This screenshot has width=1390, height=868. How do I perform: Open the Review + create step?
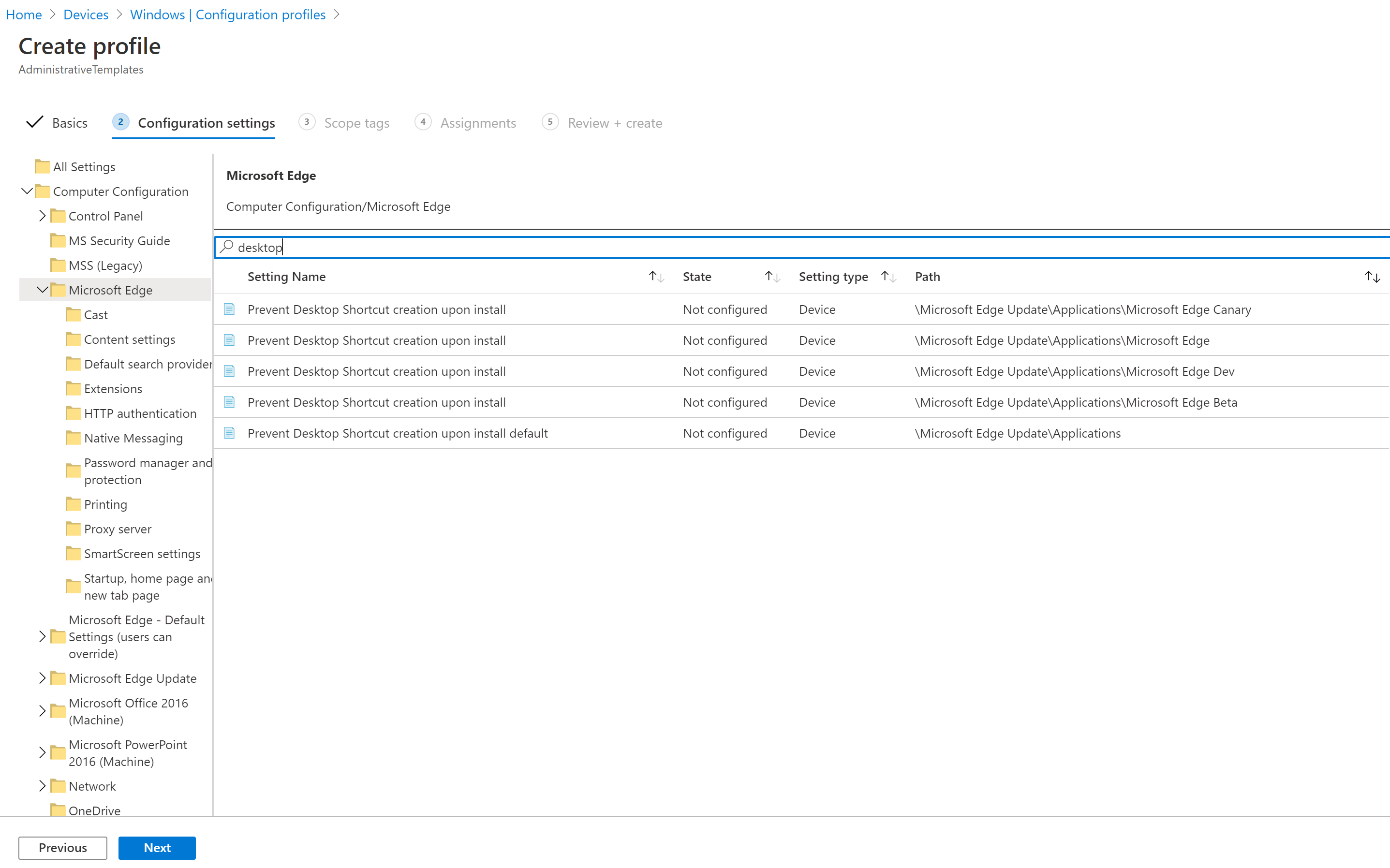(x=602, y=123)
